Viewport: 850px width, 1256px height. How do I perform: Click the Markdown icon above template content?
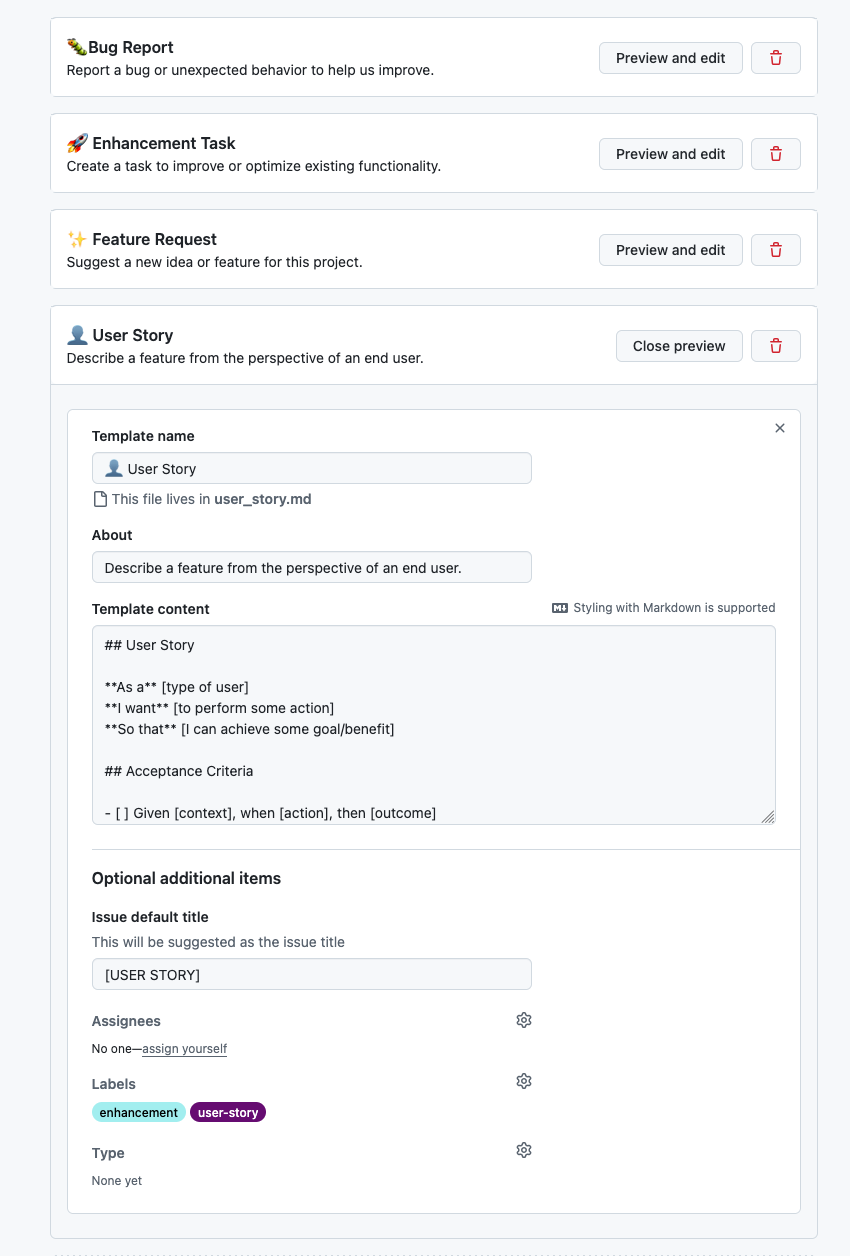point(560,608)
